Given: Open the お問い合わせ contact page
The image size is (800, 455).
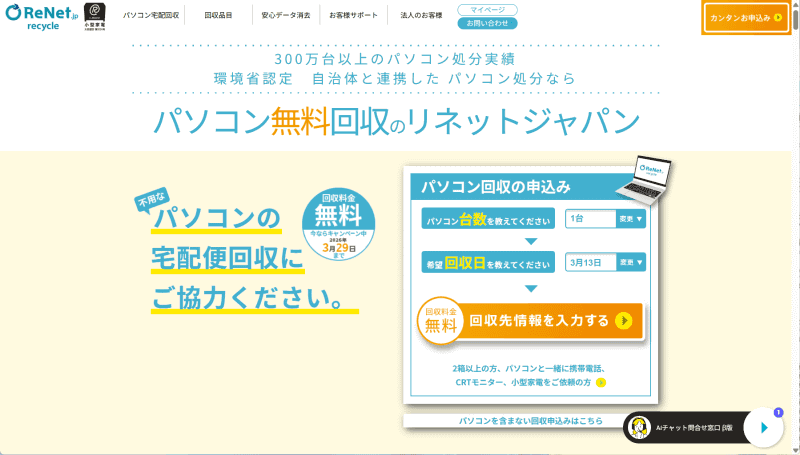Looking at the screenshot, I should click(x=487, y=23).
